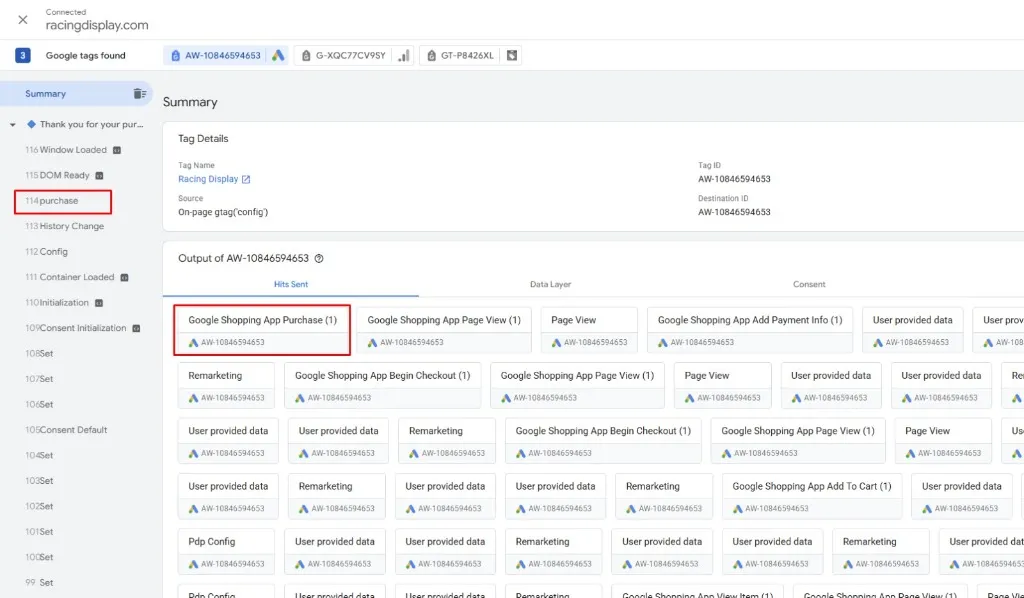The image size is (1024, 598).
Task: Select event 116 Window Loaded
Action: [65, 150]
